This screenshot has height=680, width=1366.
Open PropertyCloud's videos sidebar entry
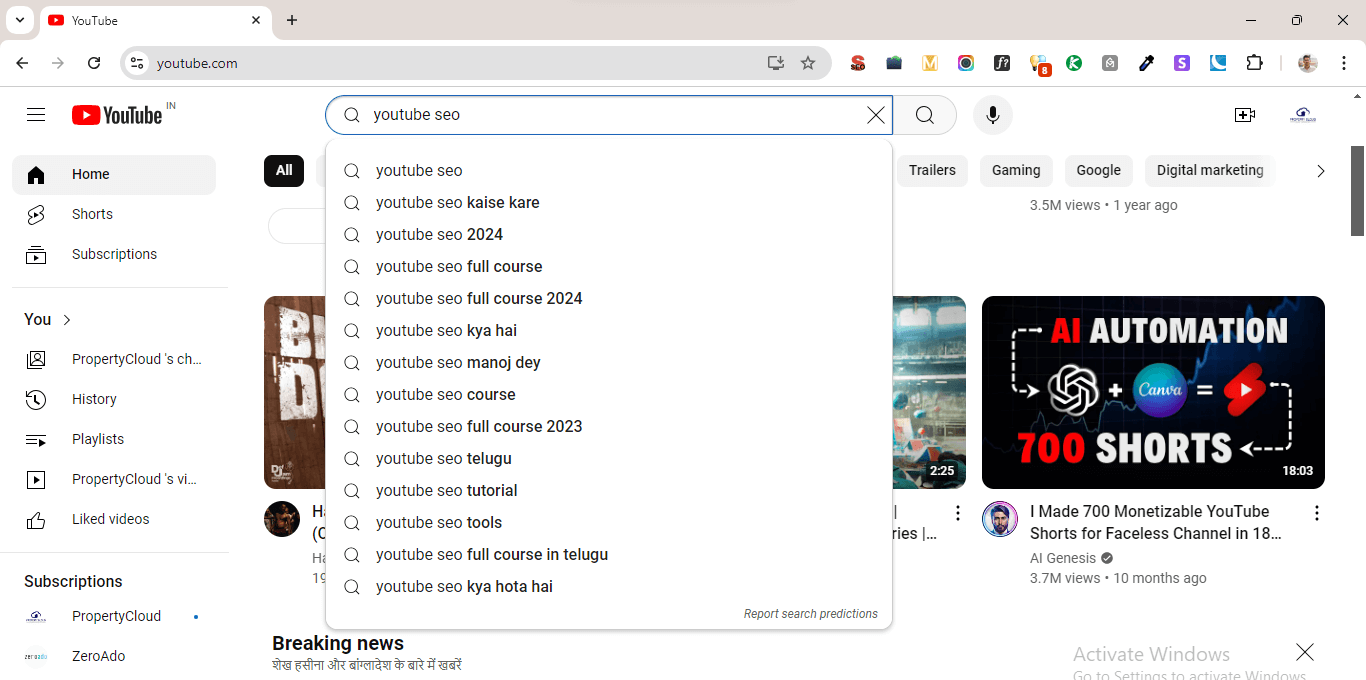click(114, 479)
